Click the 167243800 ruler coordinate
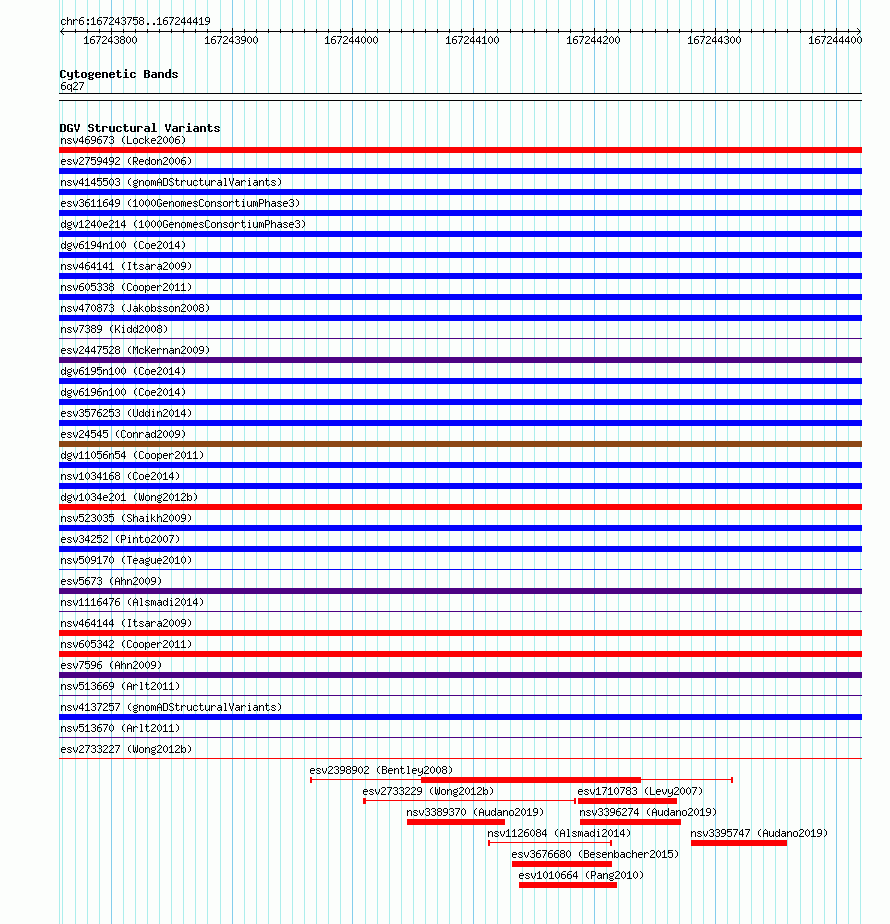The width and height of the screenshot is (890, 924). tap(110, 40)
